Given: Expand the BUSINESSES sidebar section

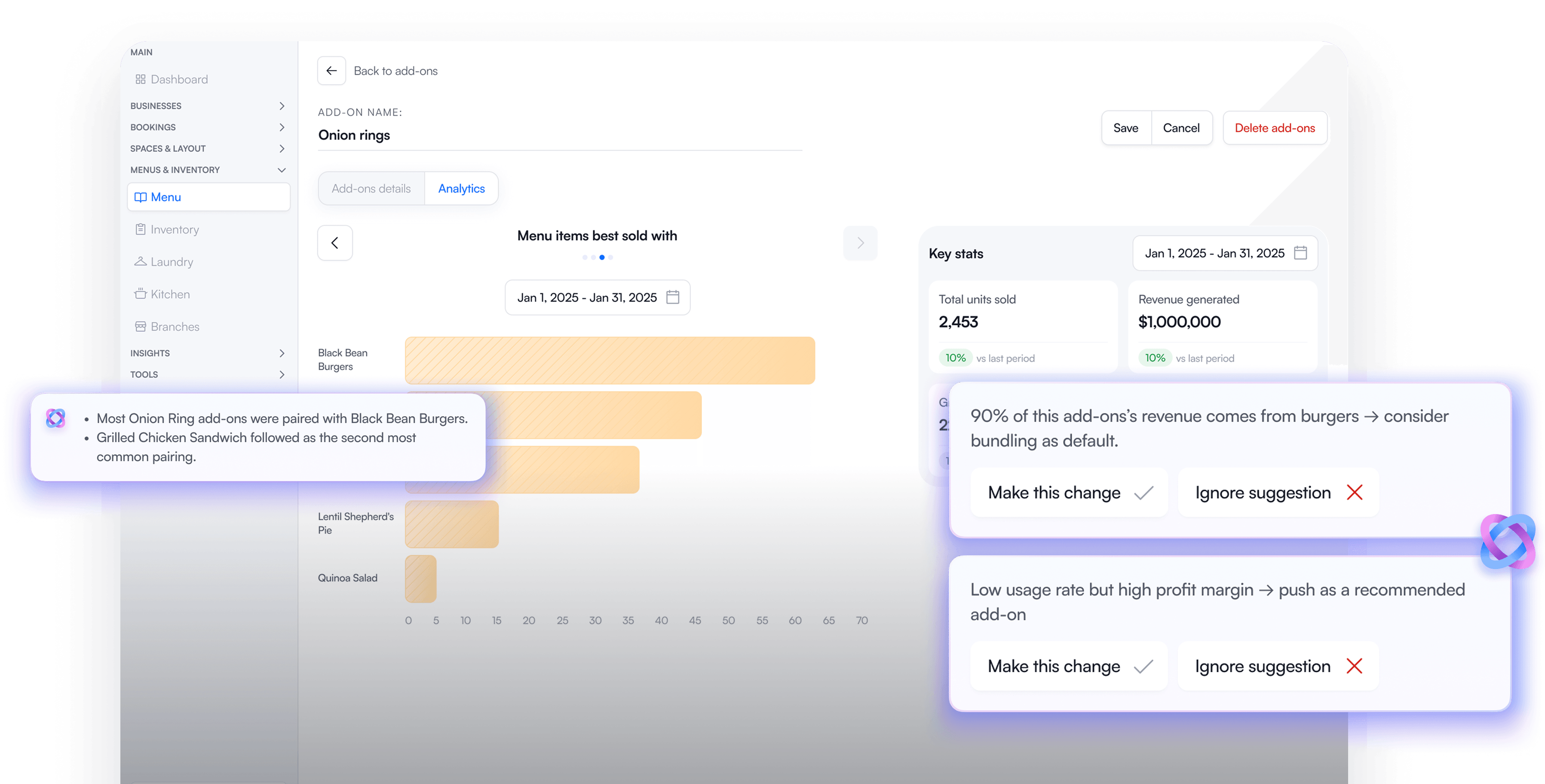Looking at the screenshot, I should click(208, 106).
